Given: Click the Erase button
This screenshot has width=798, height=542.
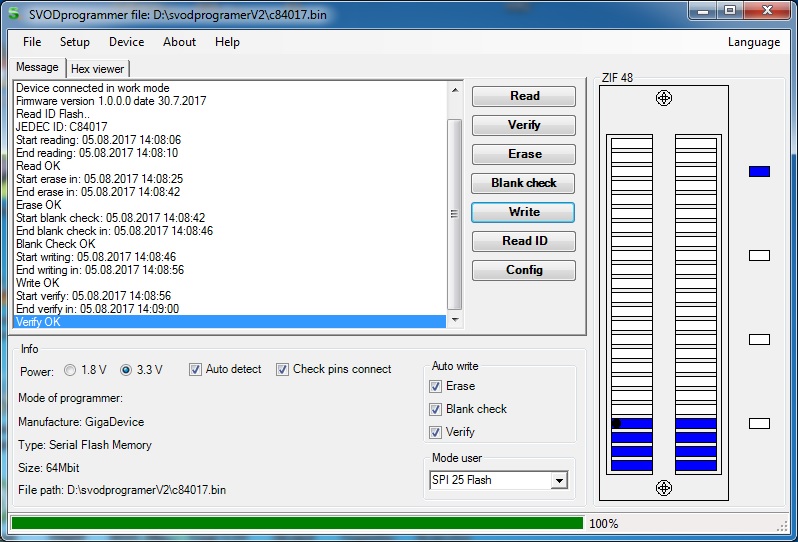Looking at the screenshot, I should tap(523, 155).
